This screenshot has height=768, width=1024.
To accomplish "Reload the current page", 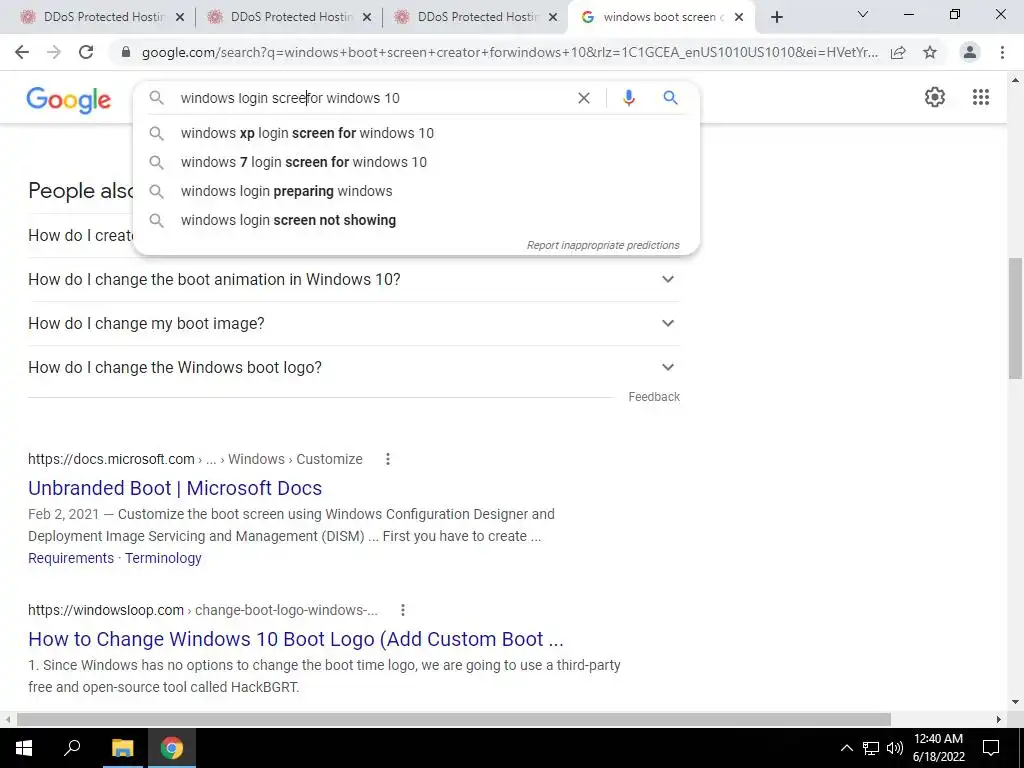I will pos(86,52).
